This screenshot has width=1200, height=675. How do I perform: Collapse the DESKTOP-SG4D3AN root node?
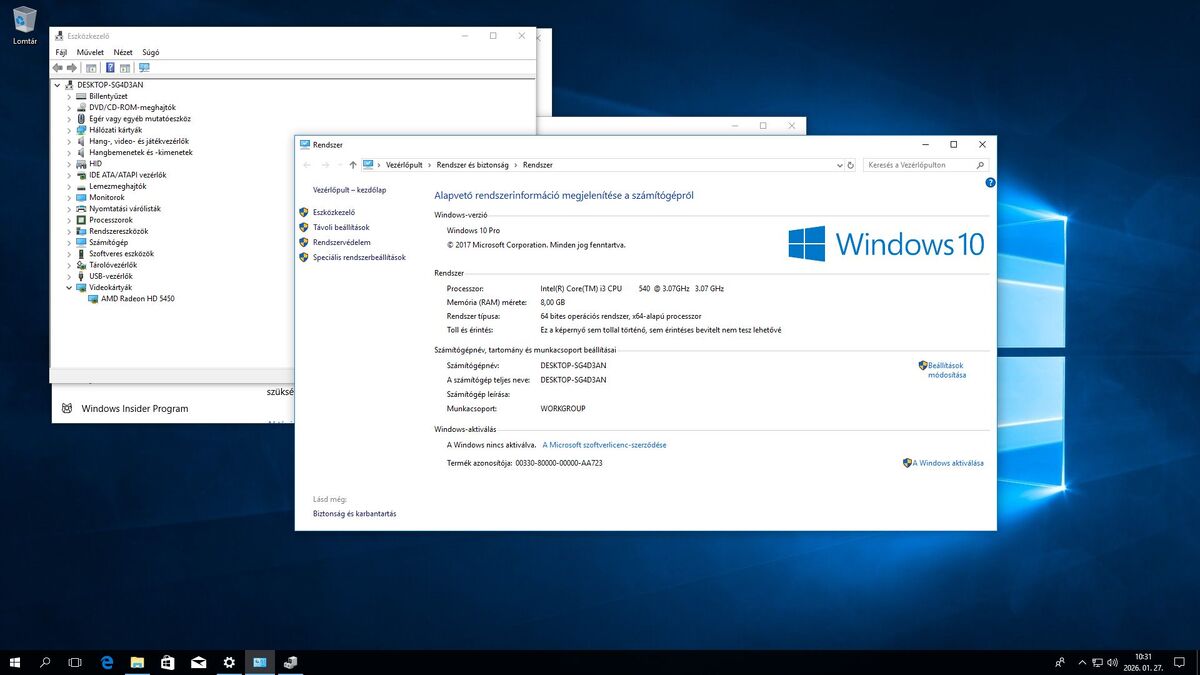click(58, 85)
